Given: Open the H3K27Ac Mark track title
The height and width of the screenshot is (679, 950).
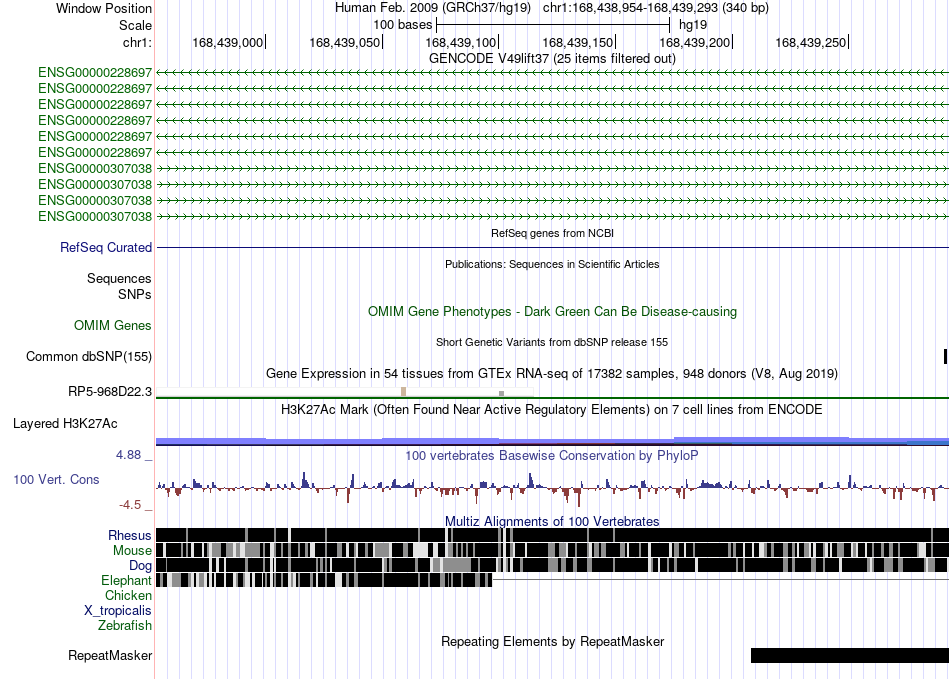Looking at the screenshot, I should coord(552,410).
